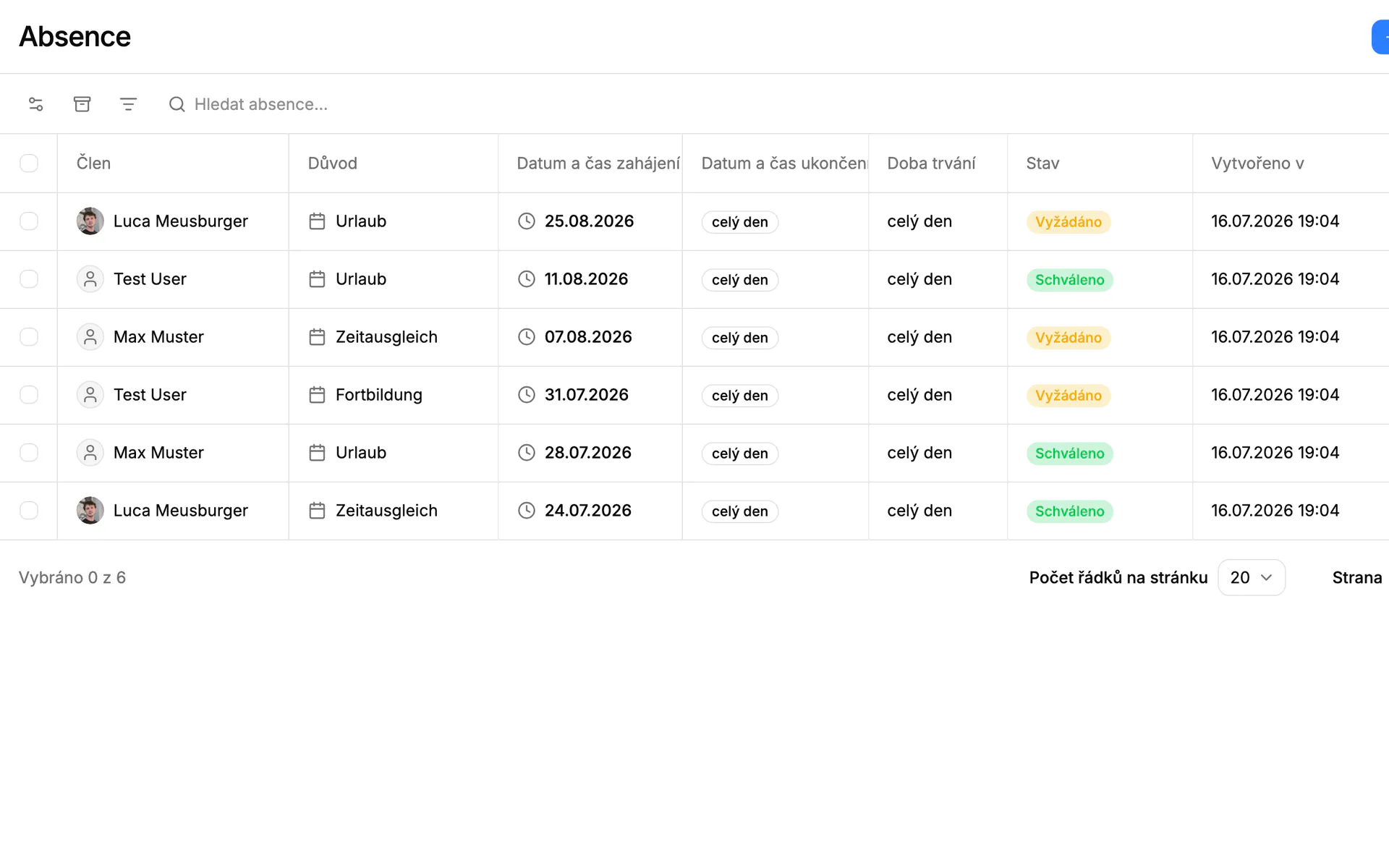
Task: Click the Max Muster avatar icon in the Zeitausgleich row
Action: (x=90, y=337)
